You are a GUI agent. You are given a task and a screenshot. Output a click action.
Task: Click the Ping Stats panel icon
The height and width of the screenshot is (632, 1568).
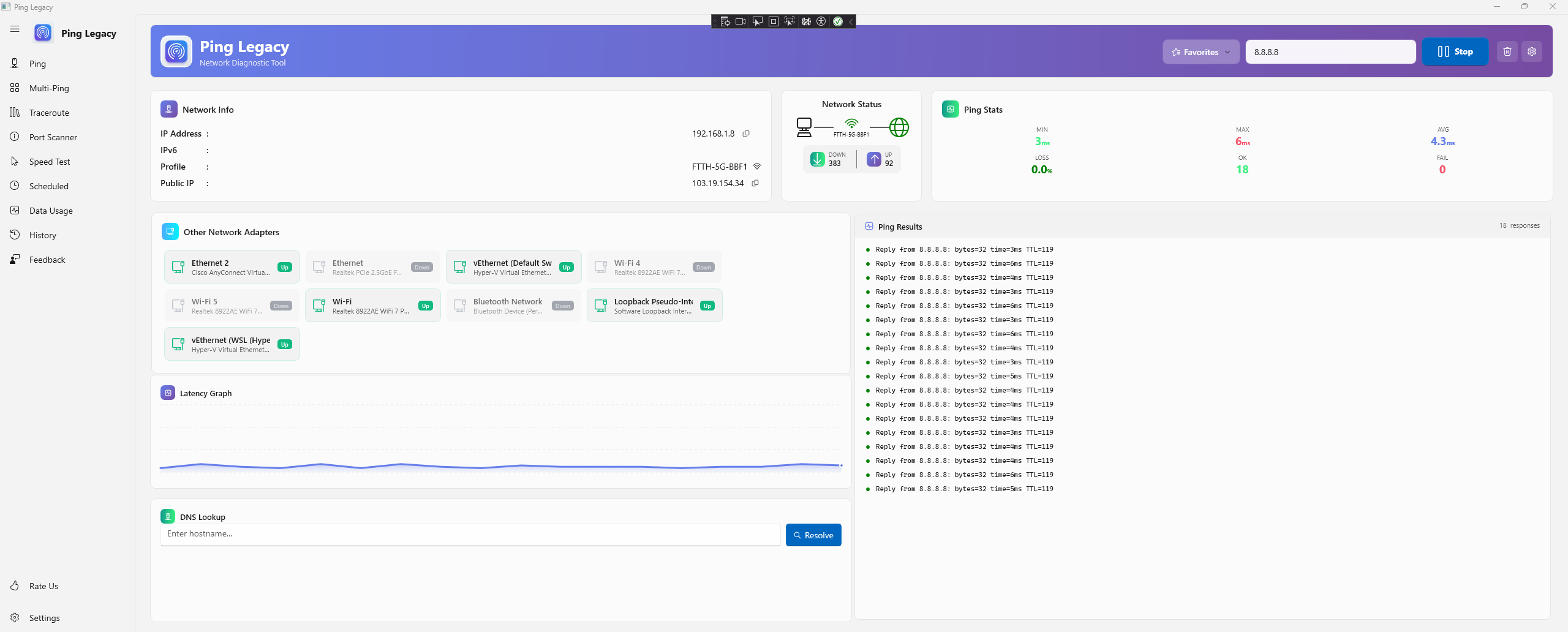(x=951, y=109)
